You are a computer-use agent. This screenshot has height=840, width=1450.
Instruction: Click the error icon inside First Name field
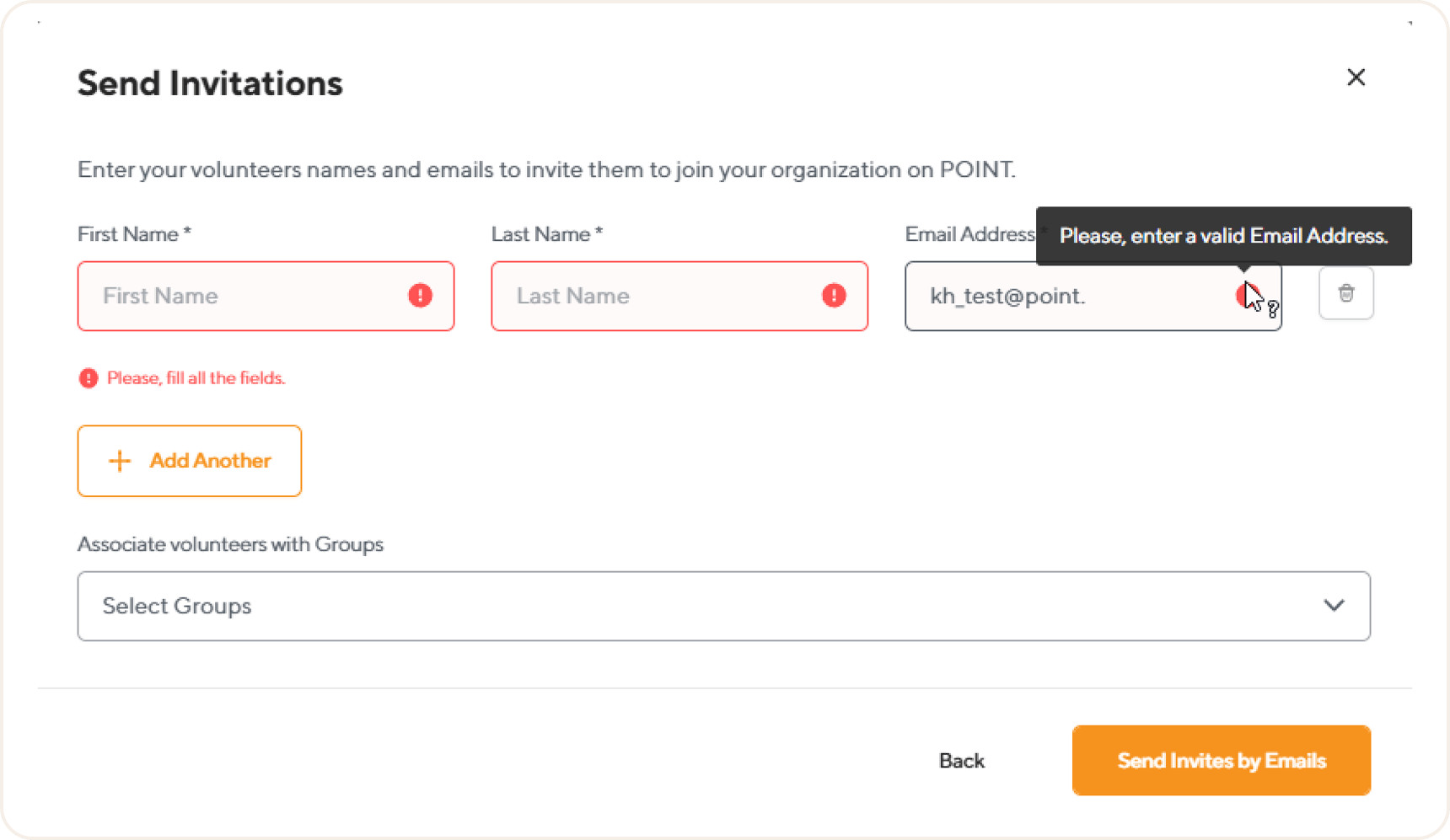(x=421, y=296)
